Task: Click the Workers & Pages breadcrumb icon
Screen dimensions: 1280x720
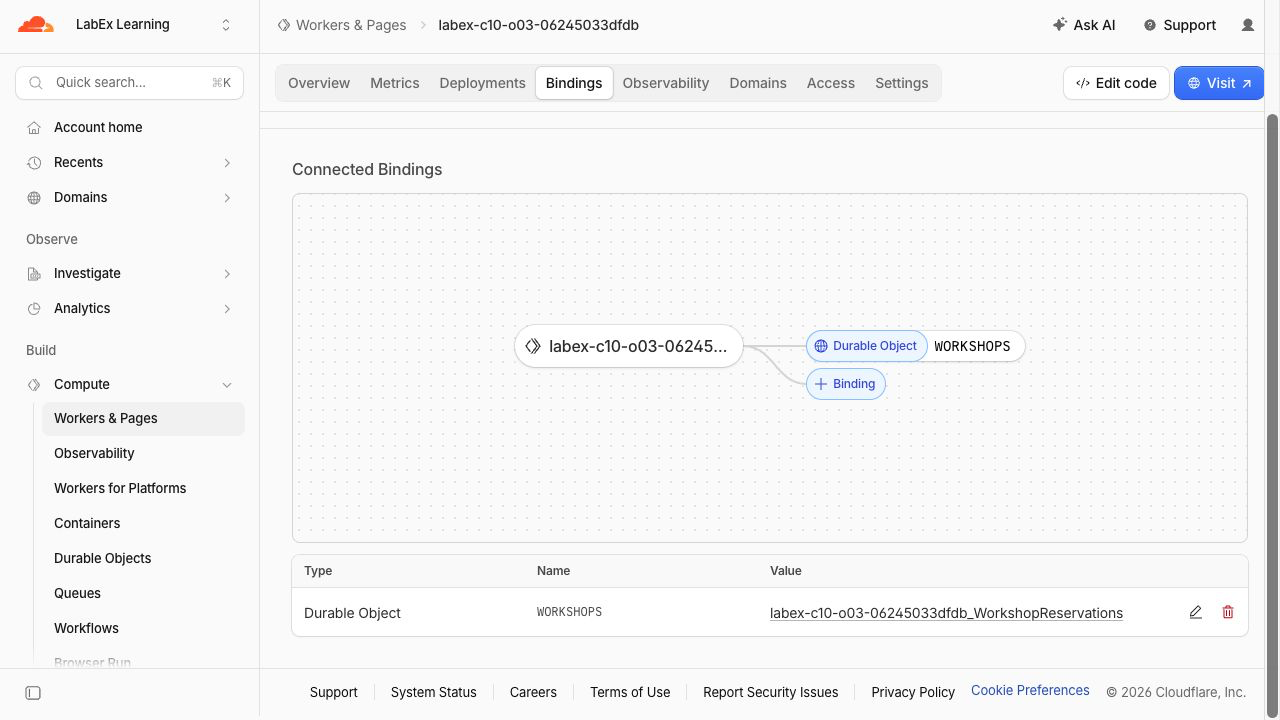Action: [x=284, y=25]
